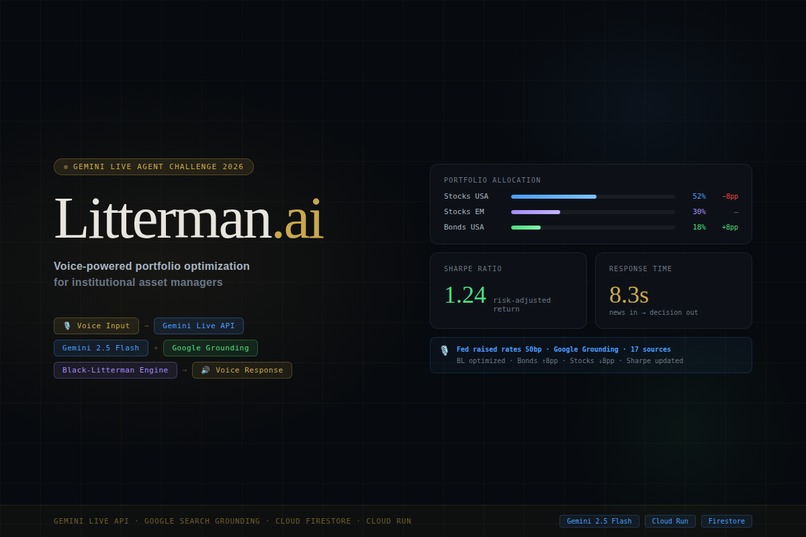The image size is (806, 537).
Task: Click the Gemini Live Agent Challenge 2026 badge
Action: coord(154,166)
